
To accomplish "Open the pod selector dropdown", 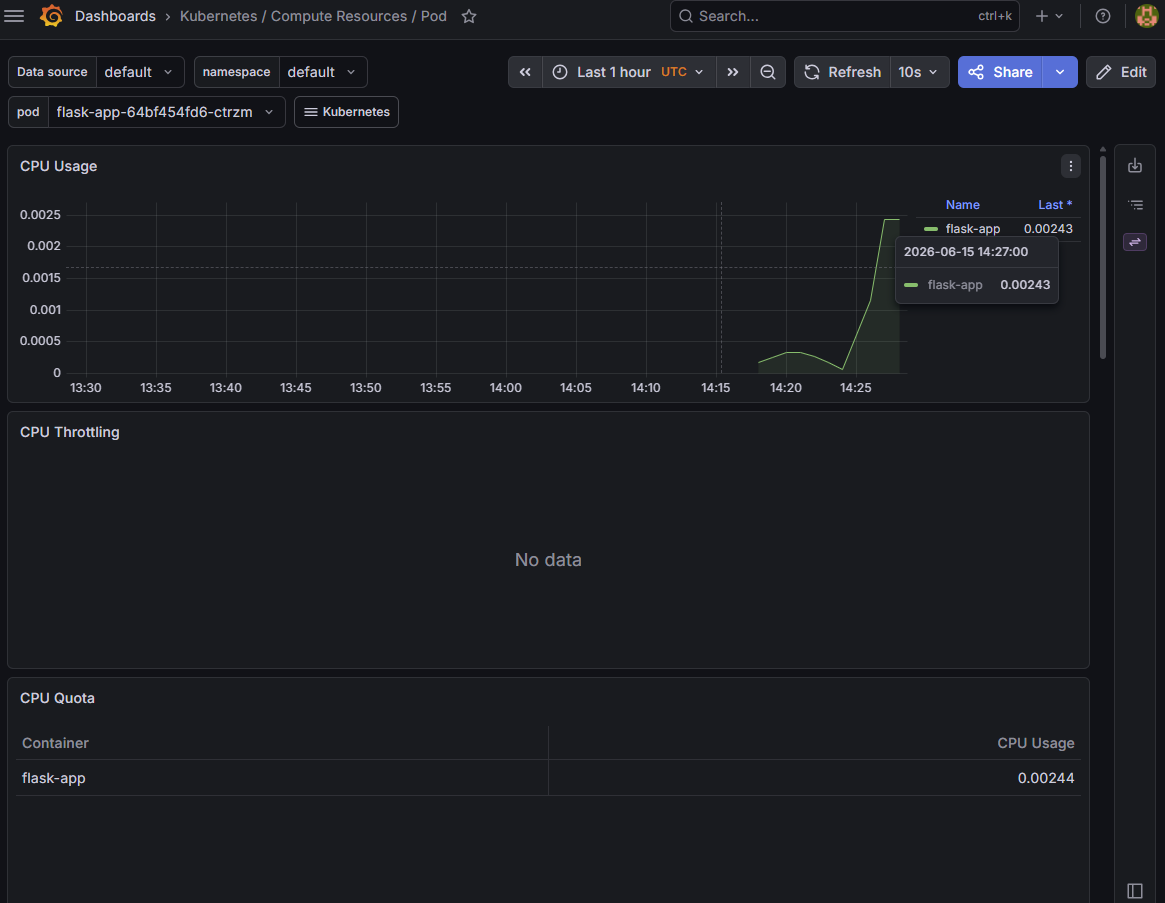I will [166, 112].
